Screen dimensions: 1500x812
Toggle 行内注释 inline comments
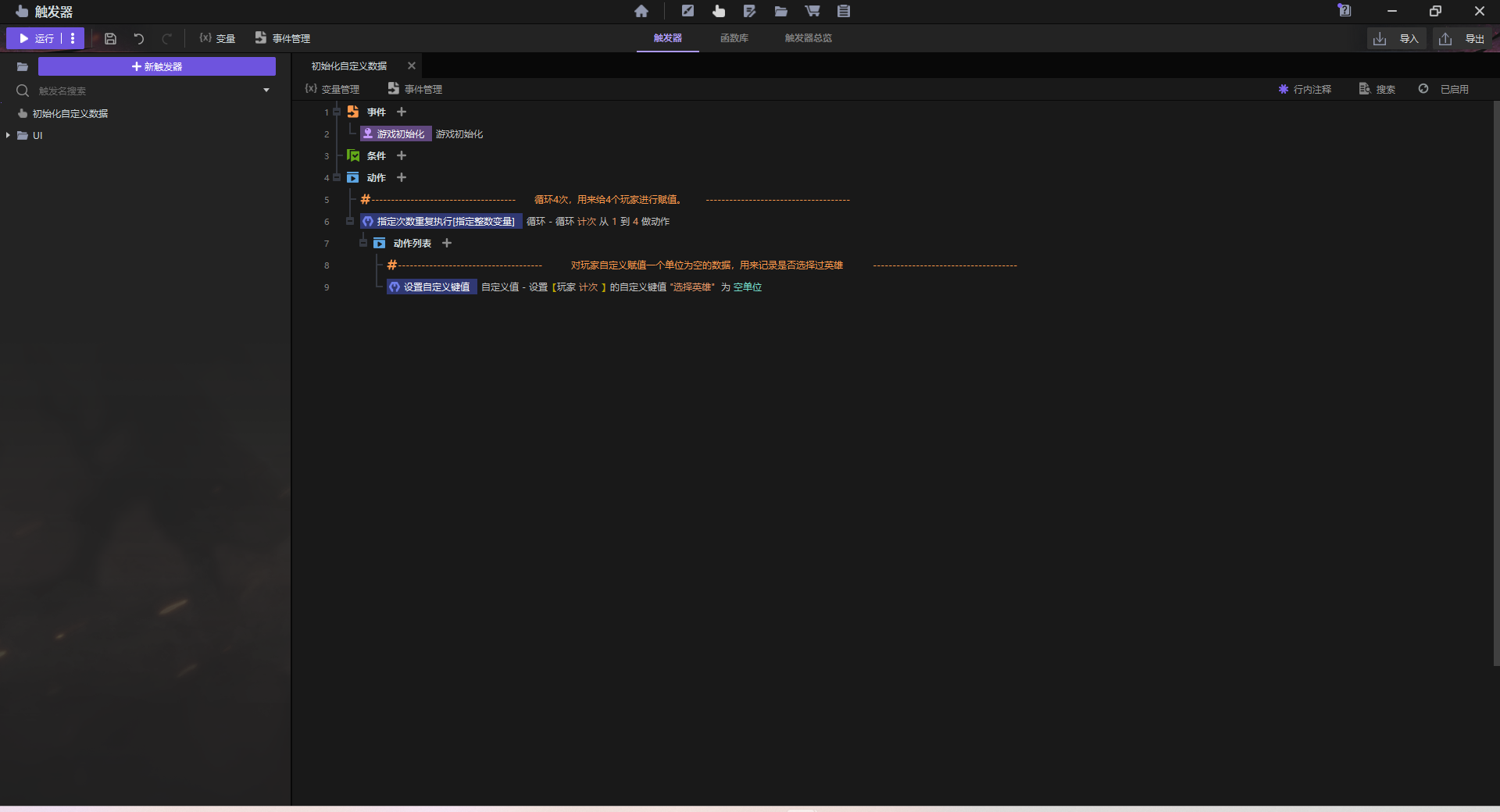point(1305,89)
